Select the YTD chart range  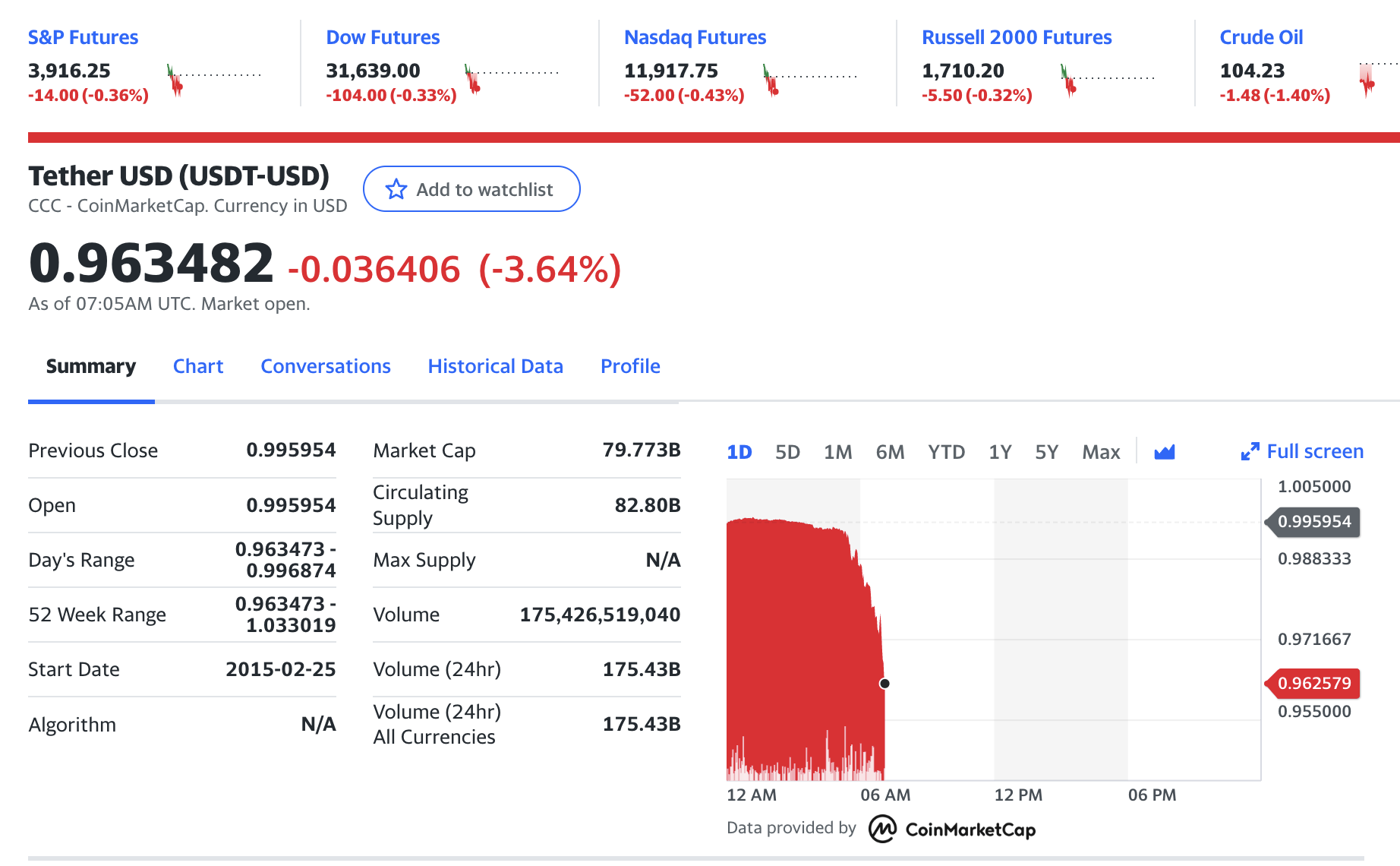[x=946, y=452]
